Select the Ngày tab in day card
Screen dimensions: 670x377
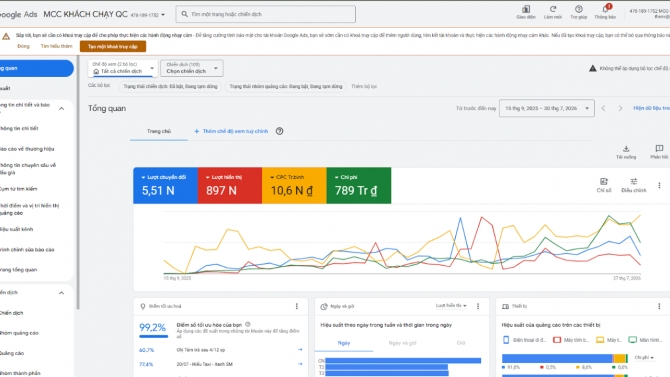[344, 343]
